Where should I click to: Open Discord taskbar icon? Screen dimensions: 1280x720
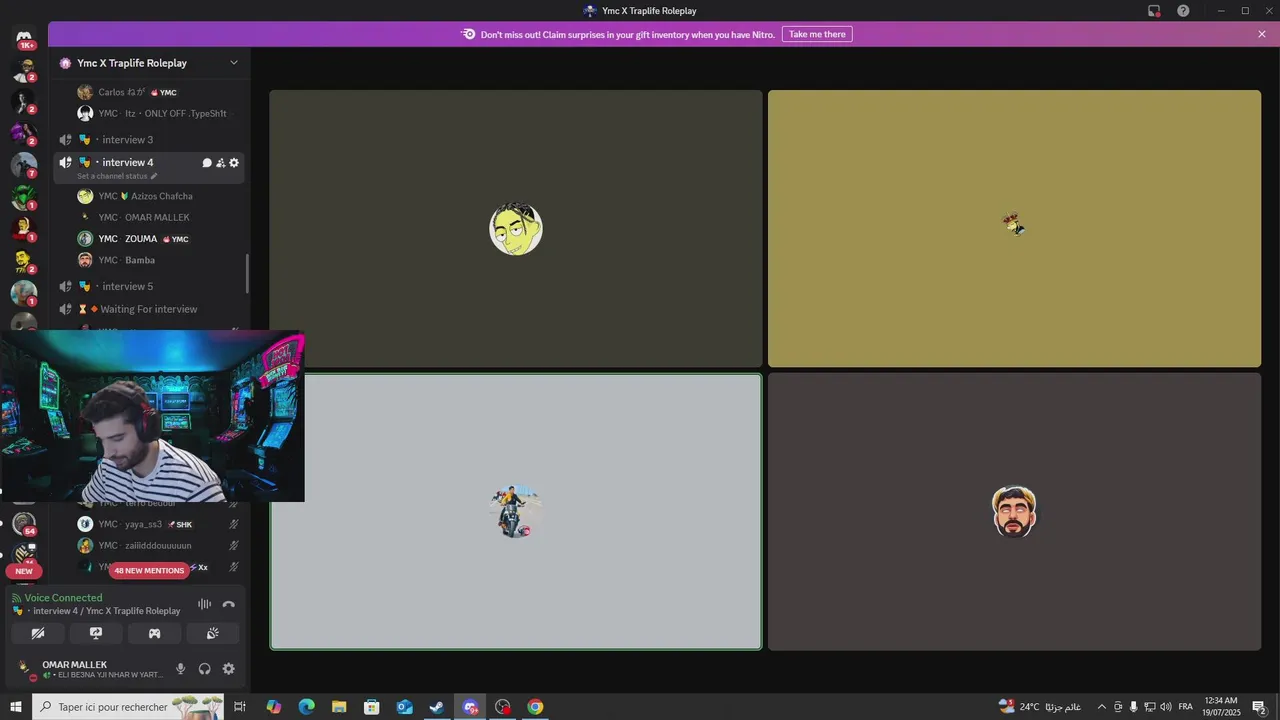(x=470, y=707)
